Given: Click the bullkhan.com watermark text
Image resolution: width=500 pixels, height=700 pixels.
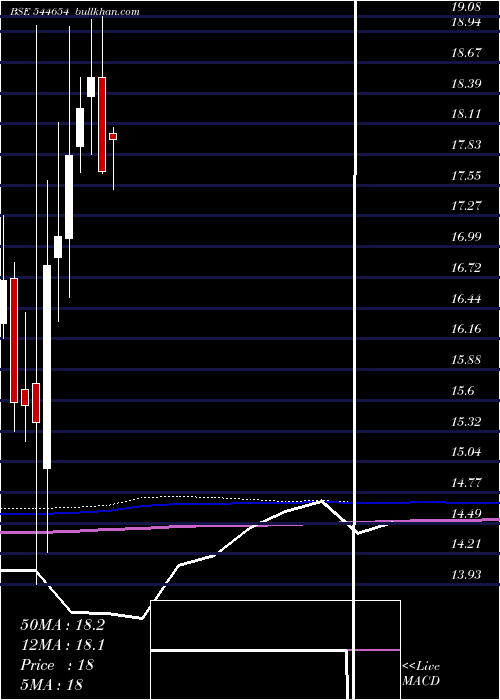Looking at the screenshot, I should point(108,12).
